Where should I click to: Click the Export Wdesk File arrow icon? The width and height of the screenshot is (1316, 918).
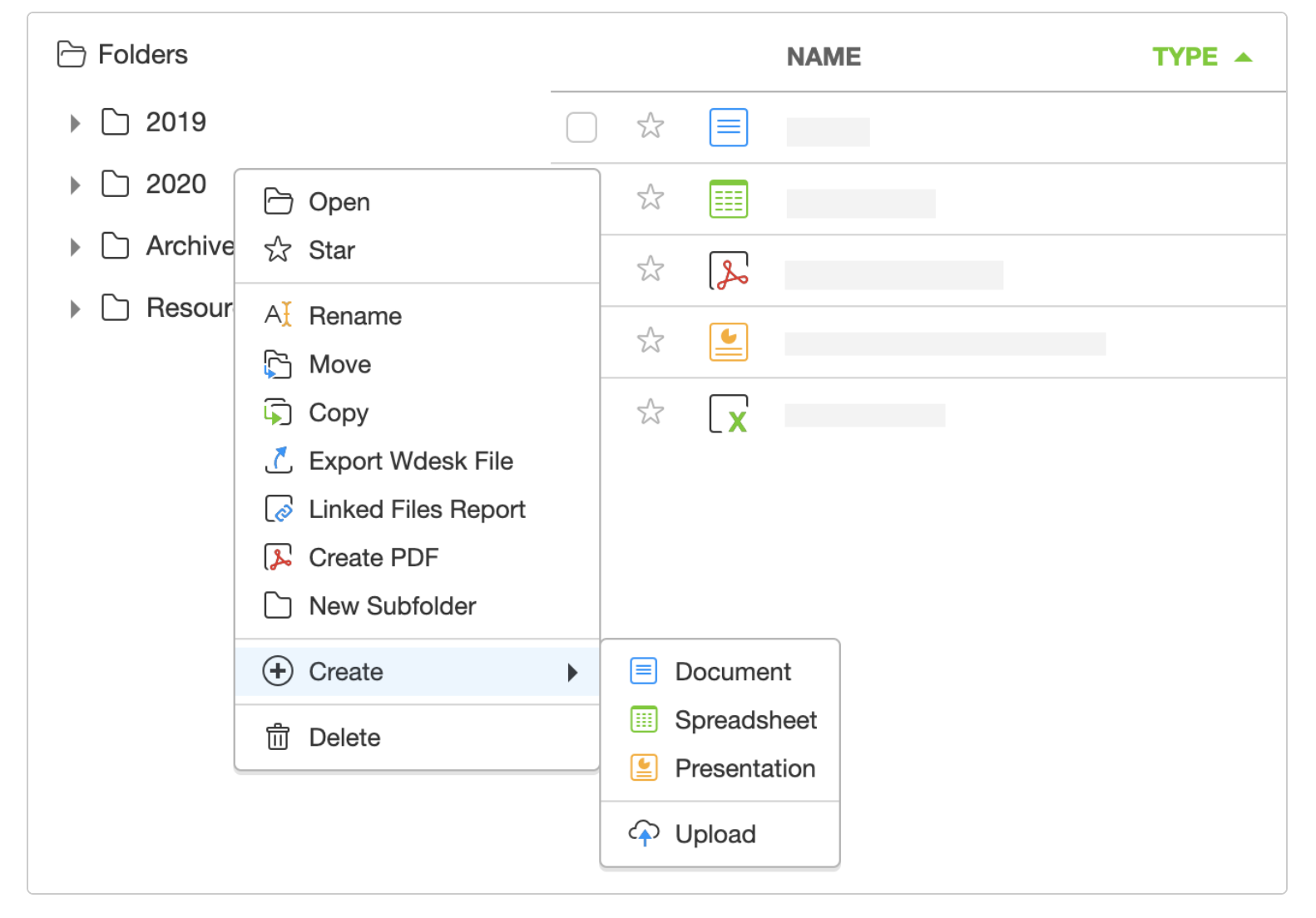(278, 461)
